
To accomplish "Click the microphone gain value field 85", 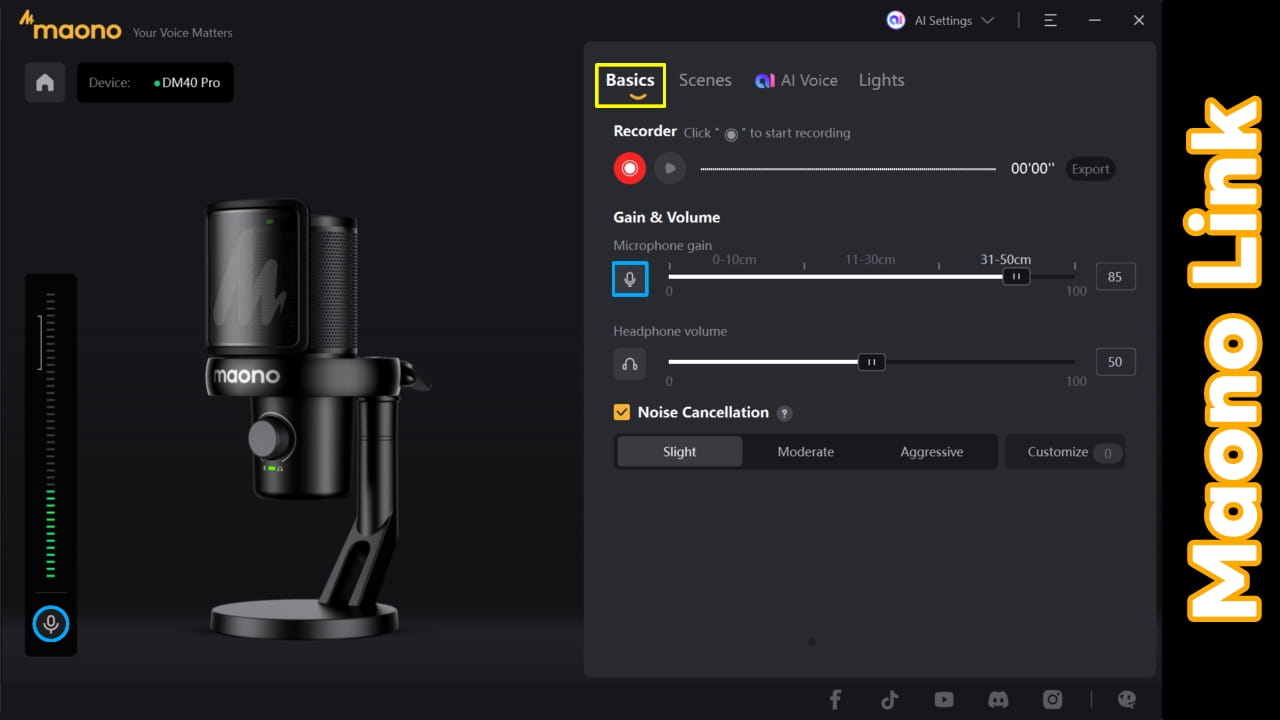I will 1115,277.
